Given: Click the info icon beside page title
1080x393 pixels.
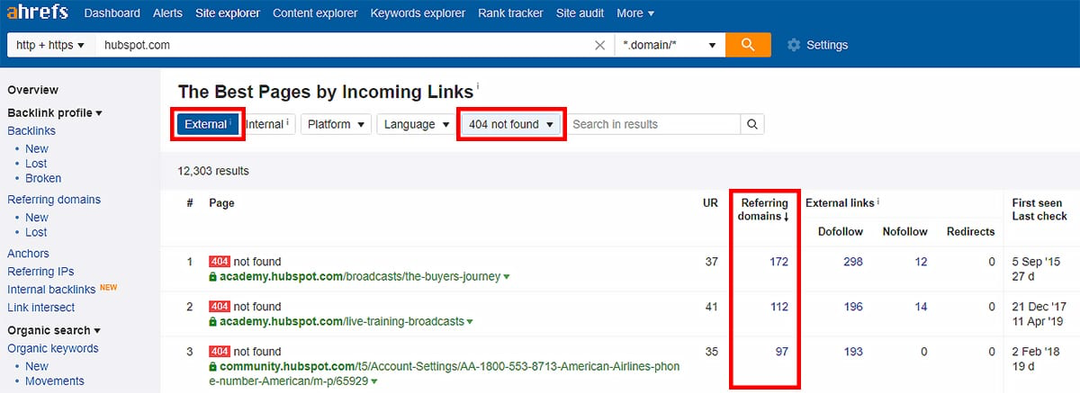Looking at the screenshot, I should (478, 87).
